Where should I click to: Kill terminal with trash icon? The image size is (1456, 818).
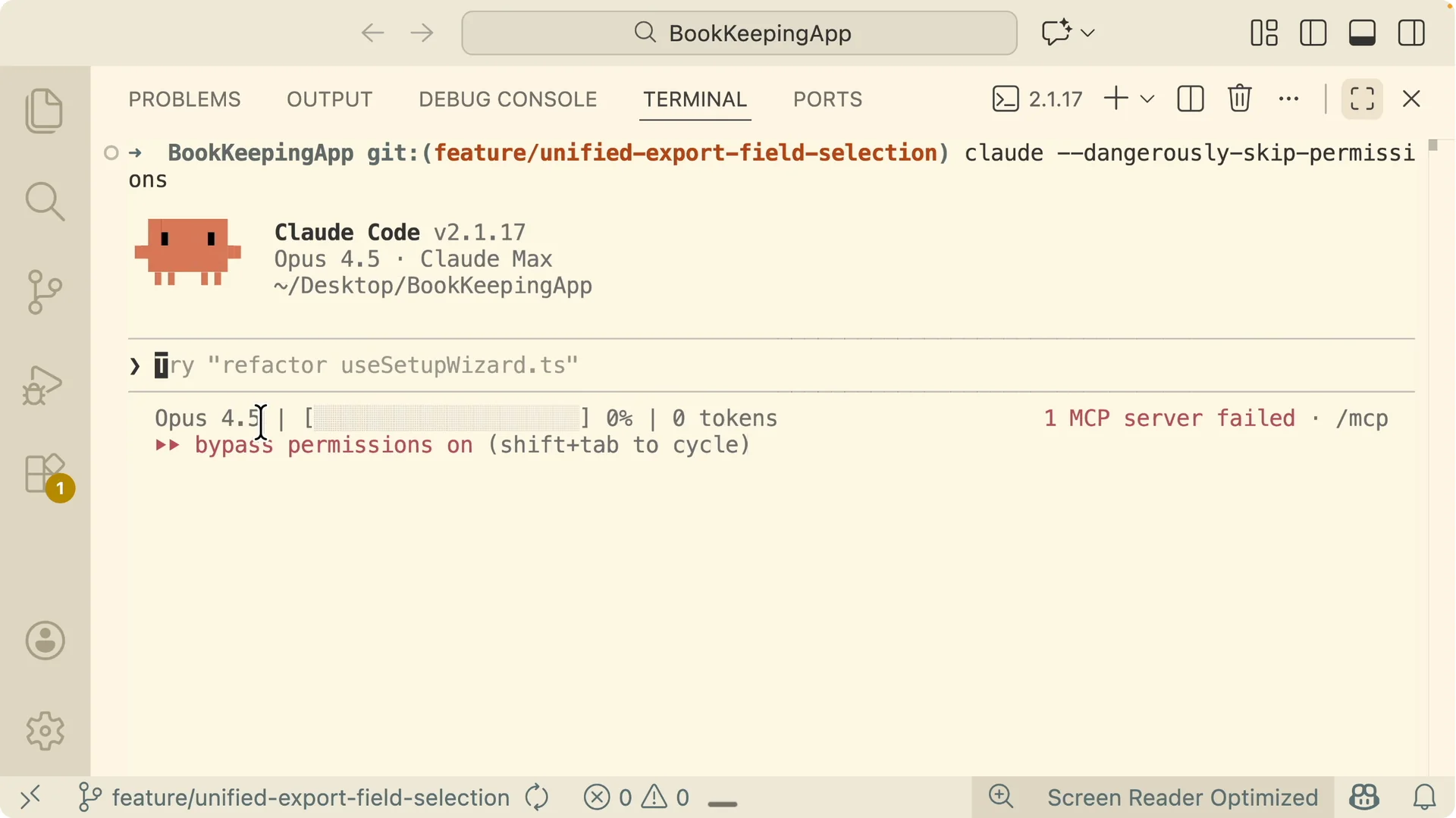(x=1240, y=99)
